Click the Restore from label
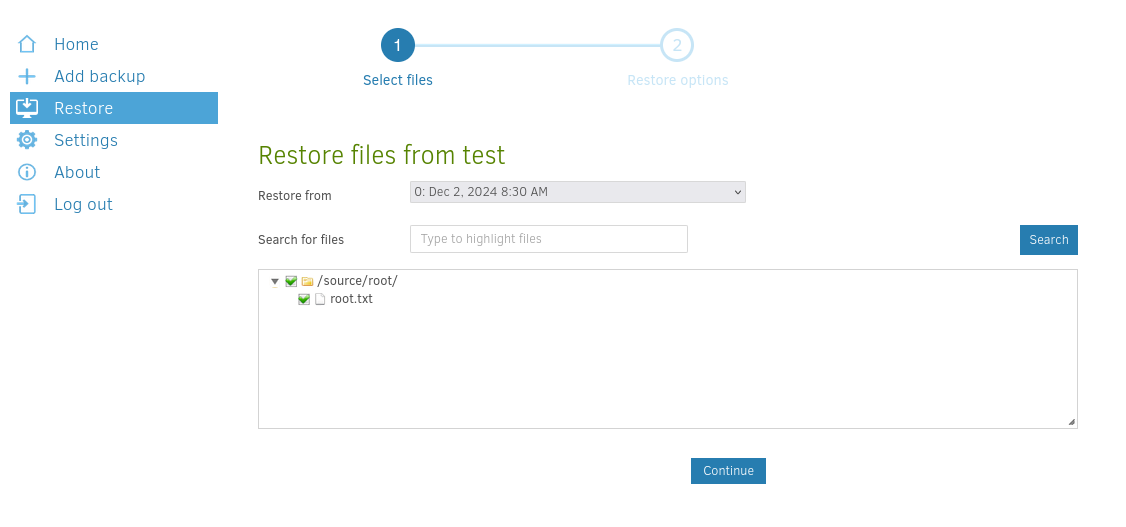Screen dimensions: 1126x527 pos(294,195)
